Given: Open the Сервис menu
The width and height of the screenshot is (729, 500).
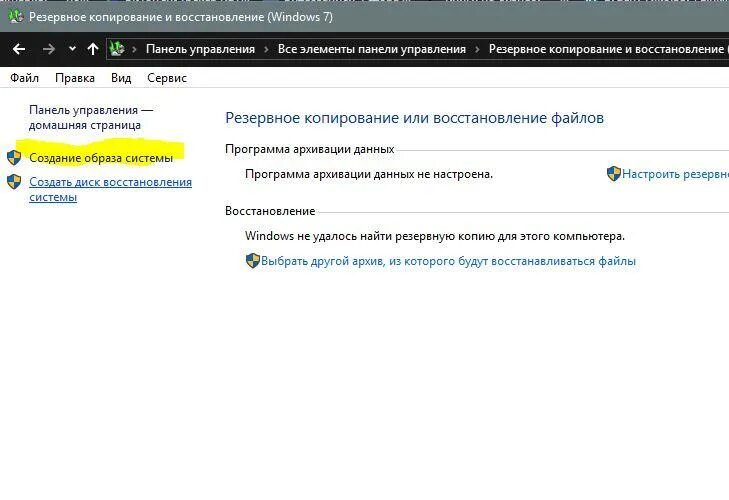Looking at the screenshot, I should point(167,78).
